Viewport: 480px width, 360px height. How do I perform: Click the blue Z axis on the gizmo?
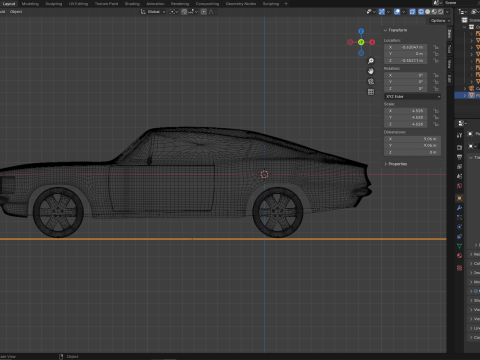pyautogui.click(x=361, y=31)
